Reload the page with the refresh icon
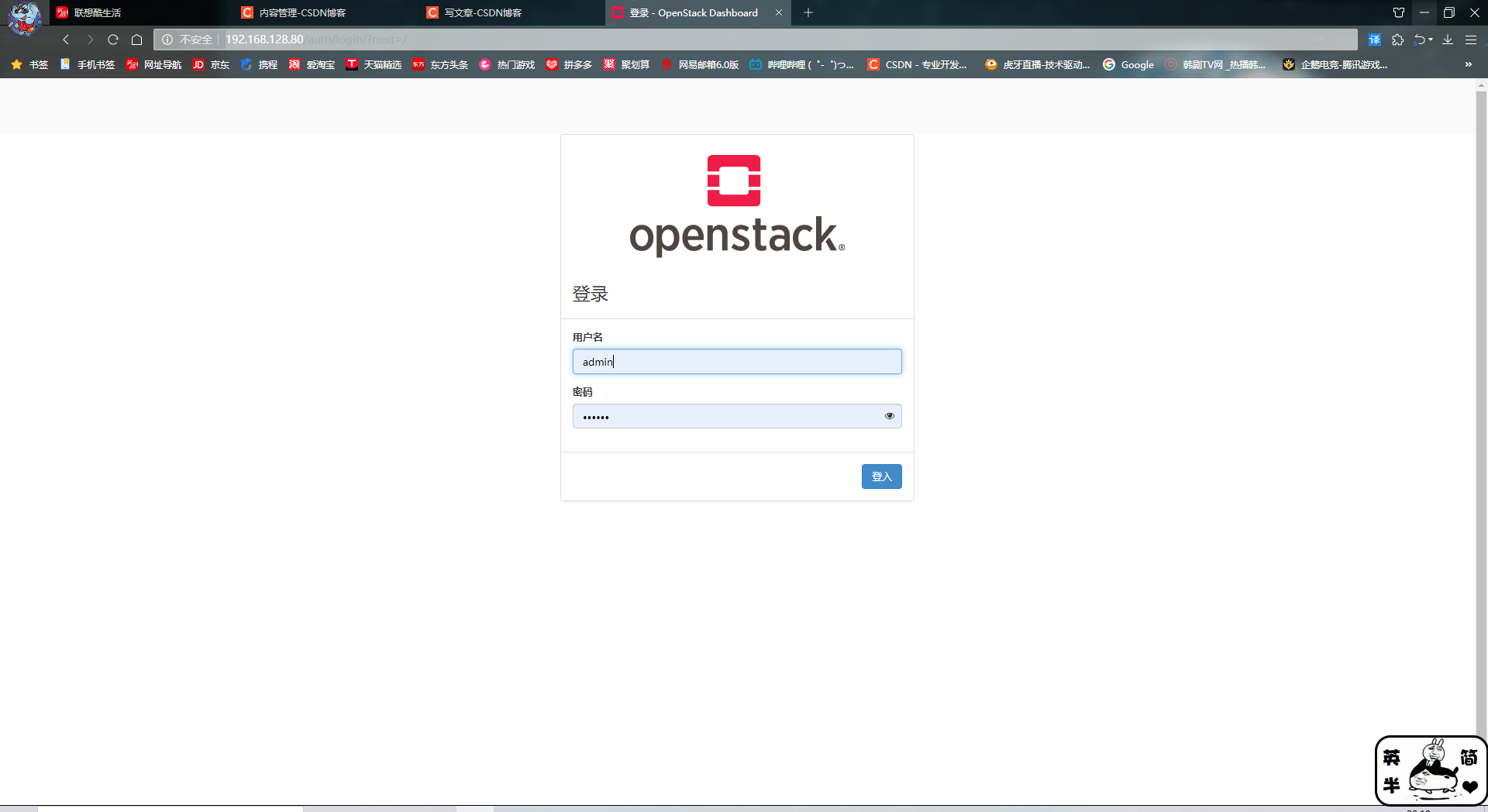This screenshot has height=812, width=1488. tap(112, 39)
